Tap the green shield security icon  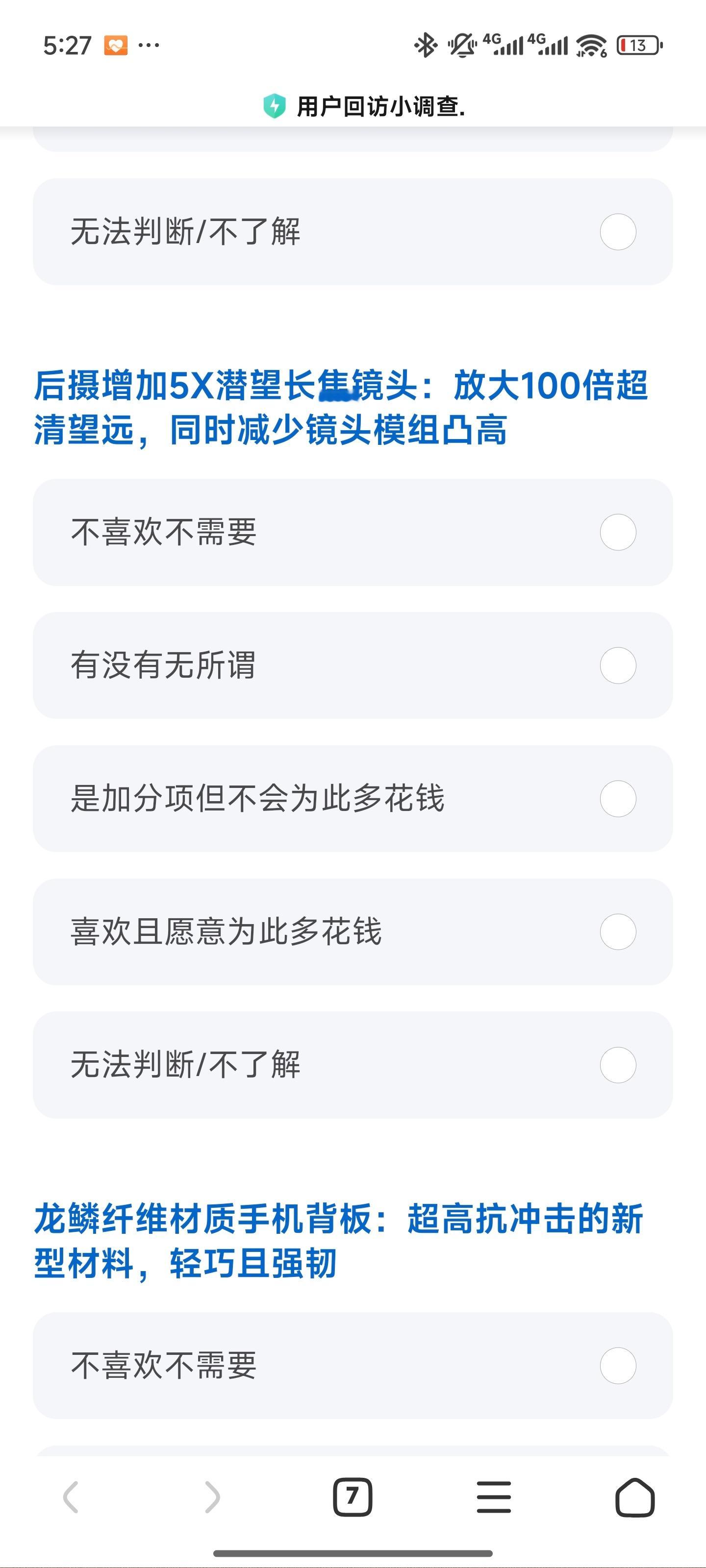click(274, 106)
